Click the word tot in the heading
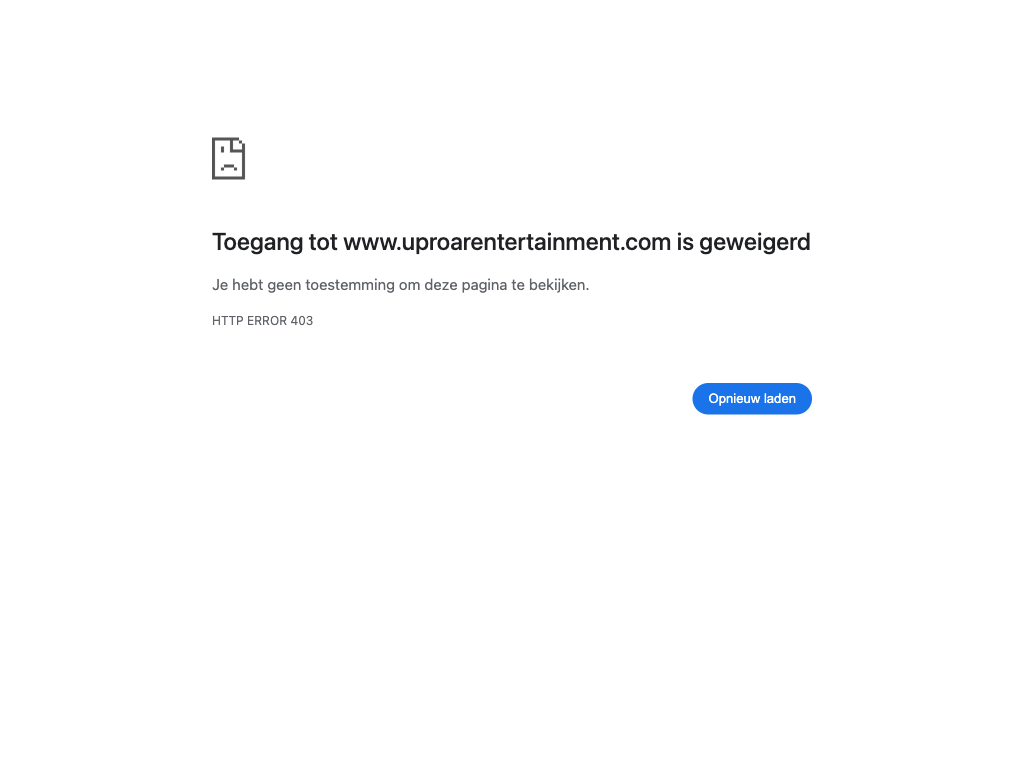 (323, 242)
